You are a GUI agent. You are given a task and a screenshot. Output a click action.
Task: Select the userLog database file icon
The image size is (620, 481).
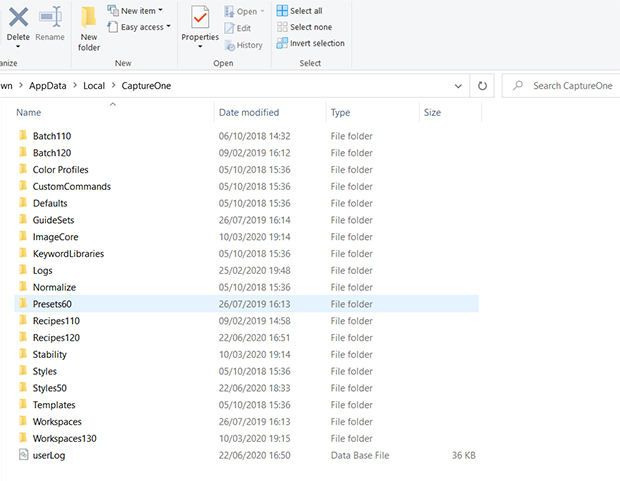[23, 455]
